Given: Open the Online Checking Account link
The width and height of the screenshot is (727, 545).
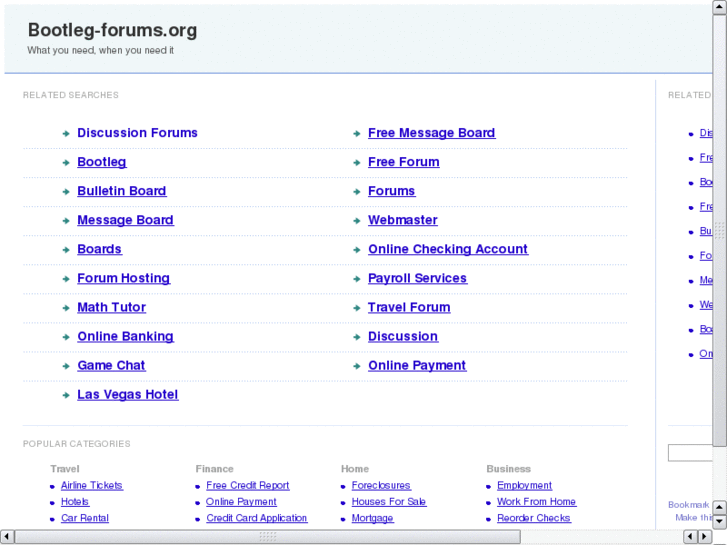Looking at the screenshot, I should pyautogui.click(x=447, y=249).
